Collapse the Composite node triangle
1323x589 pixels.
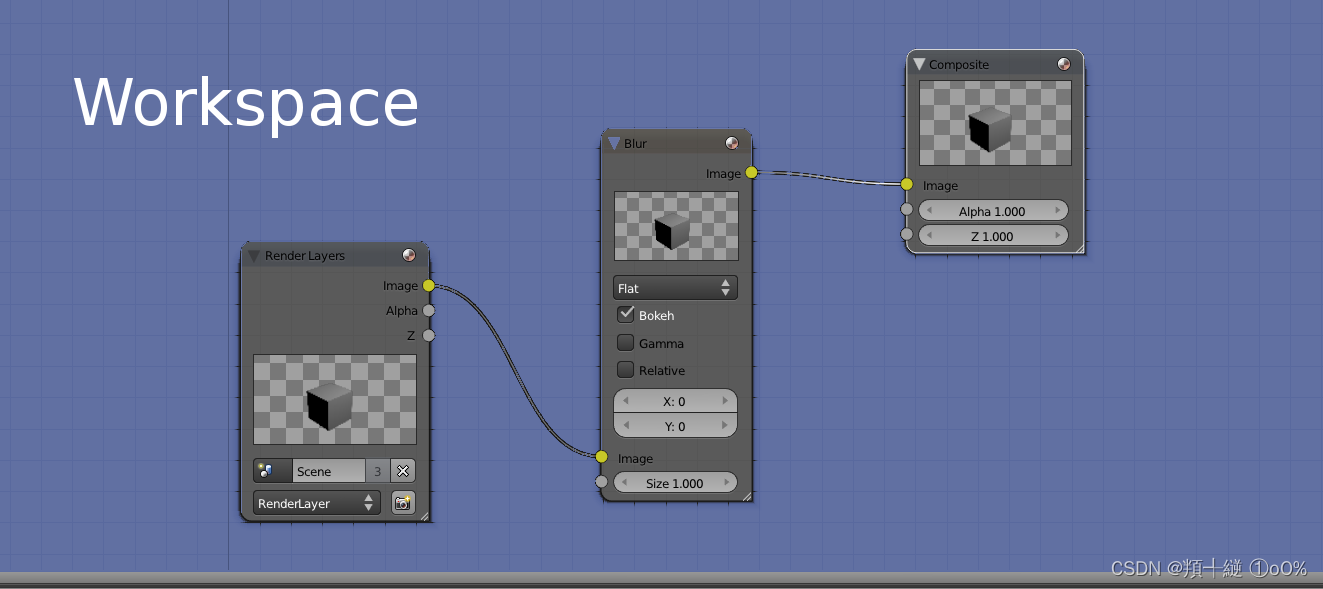click(x=920, y=64)
